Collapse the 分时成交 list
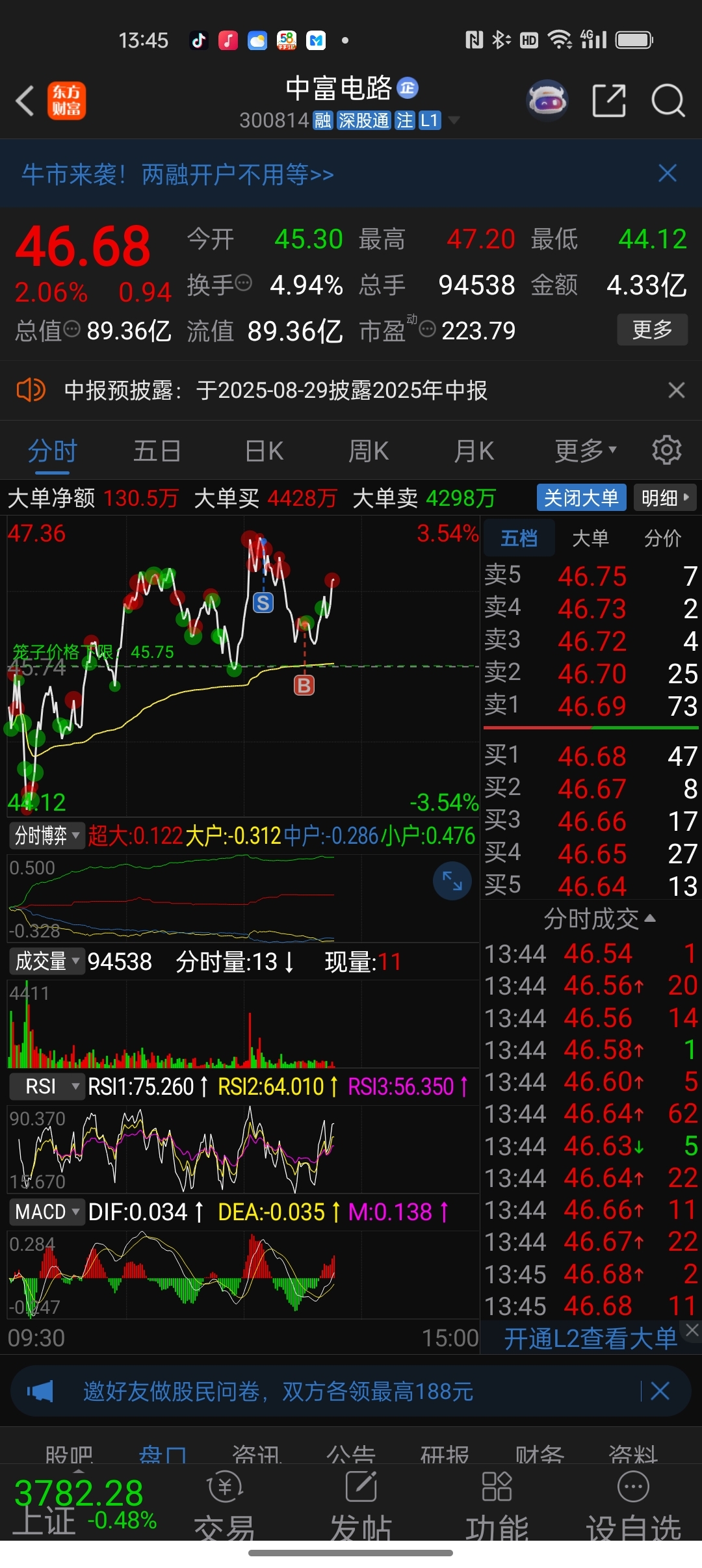The width and height of the screenshot is (702, 1568). point(600,919)
